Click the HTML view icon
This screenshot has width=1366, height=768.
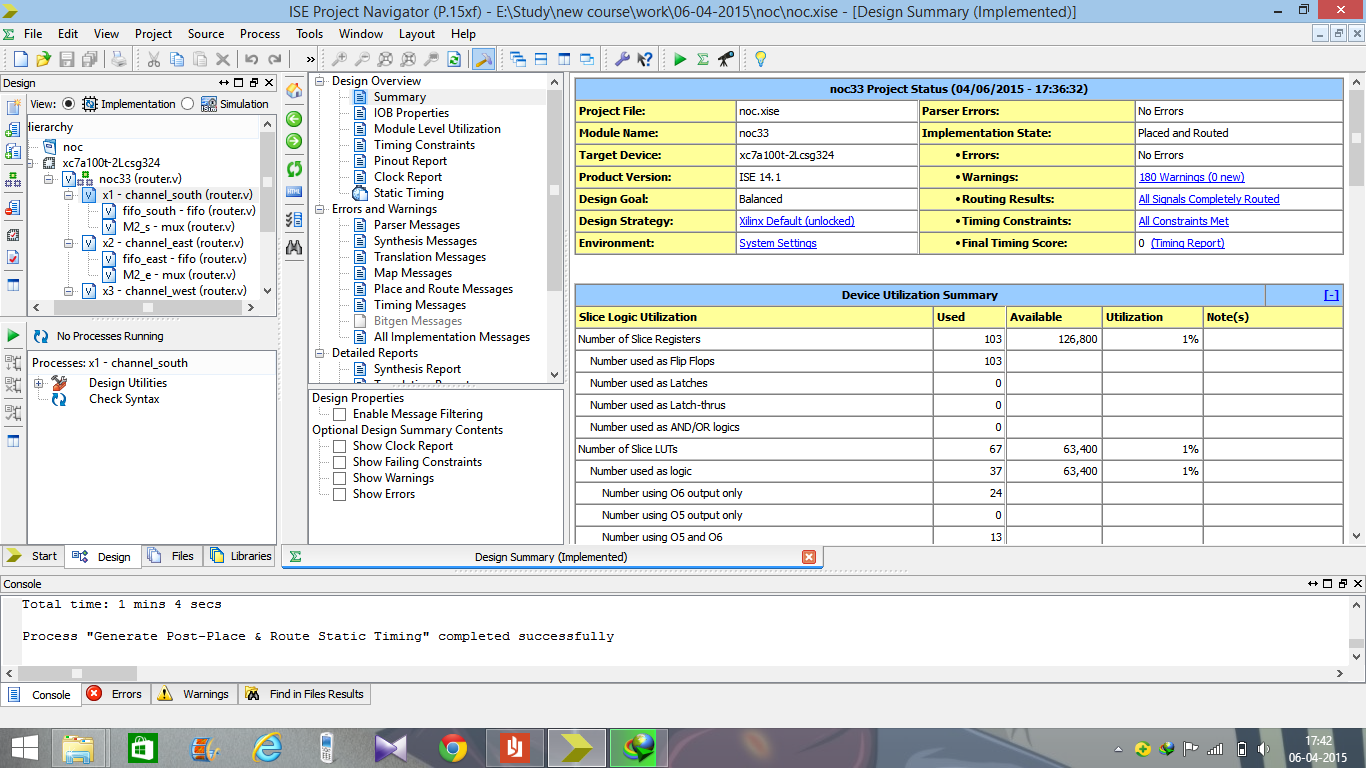coord(294,191)
